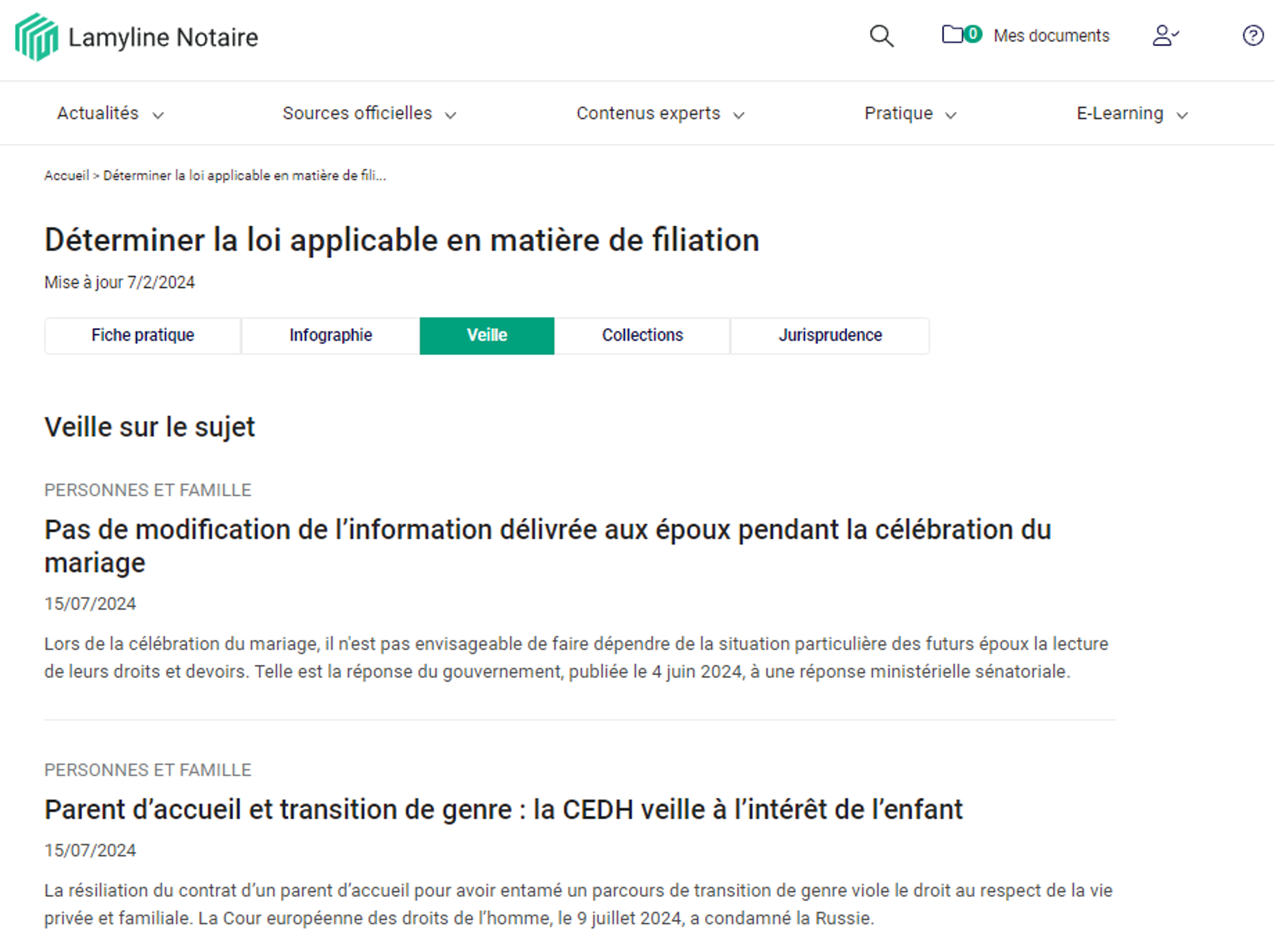
Task: Select the magnifying glass in the header
Action: [881, 36]
